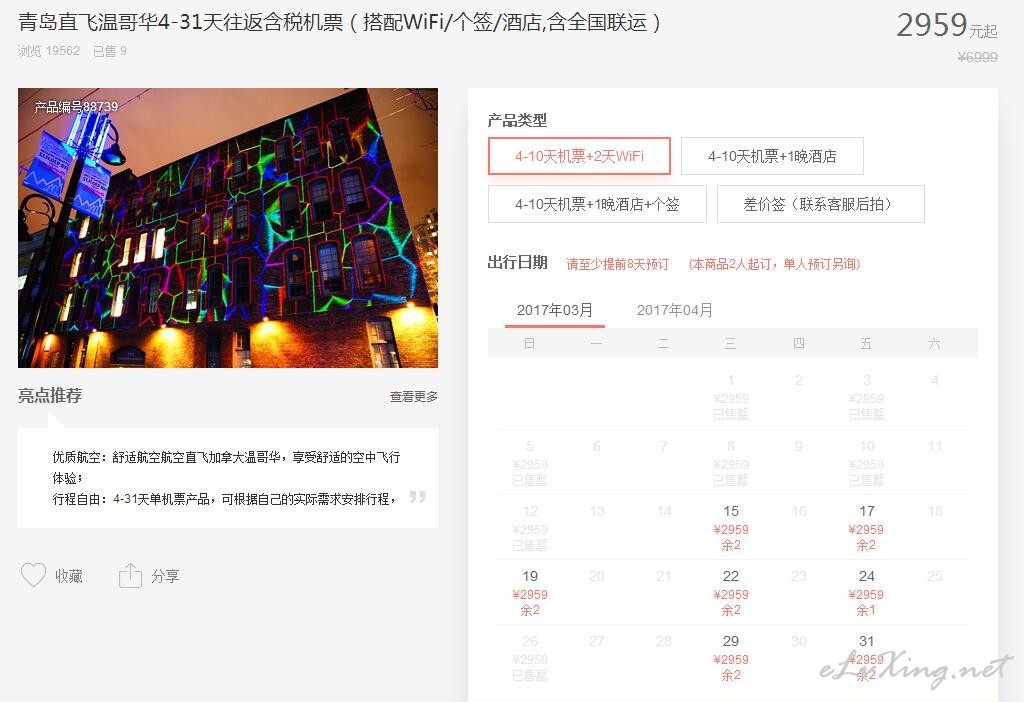Choose 4-10天机票+1晚酒店+个签 option

[x=597, y=204]
